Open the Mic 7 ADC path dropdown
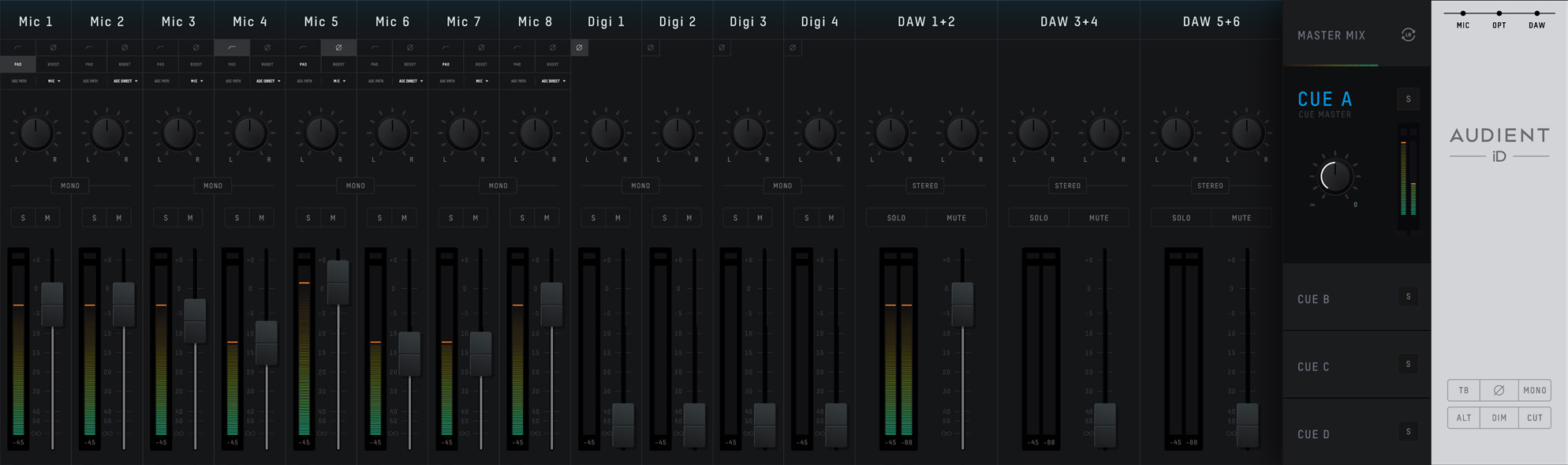1568x465 pixels. point(481,81)
